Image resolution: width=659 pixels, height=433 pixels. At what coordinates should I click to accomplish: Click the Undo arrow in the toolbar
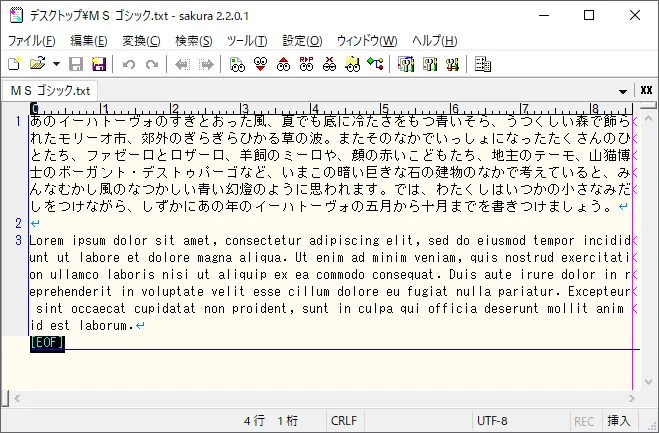tap(128, 64)
